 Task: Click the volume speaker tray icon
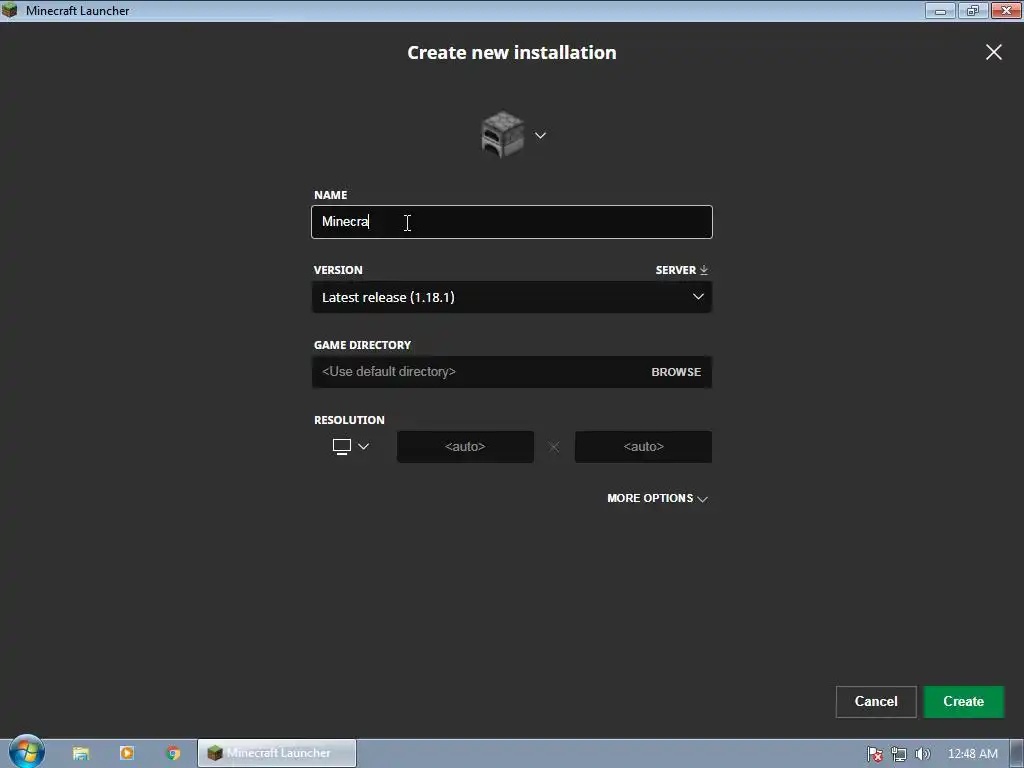tap(923, 754)
